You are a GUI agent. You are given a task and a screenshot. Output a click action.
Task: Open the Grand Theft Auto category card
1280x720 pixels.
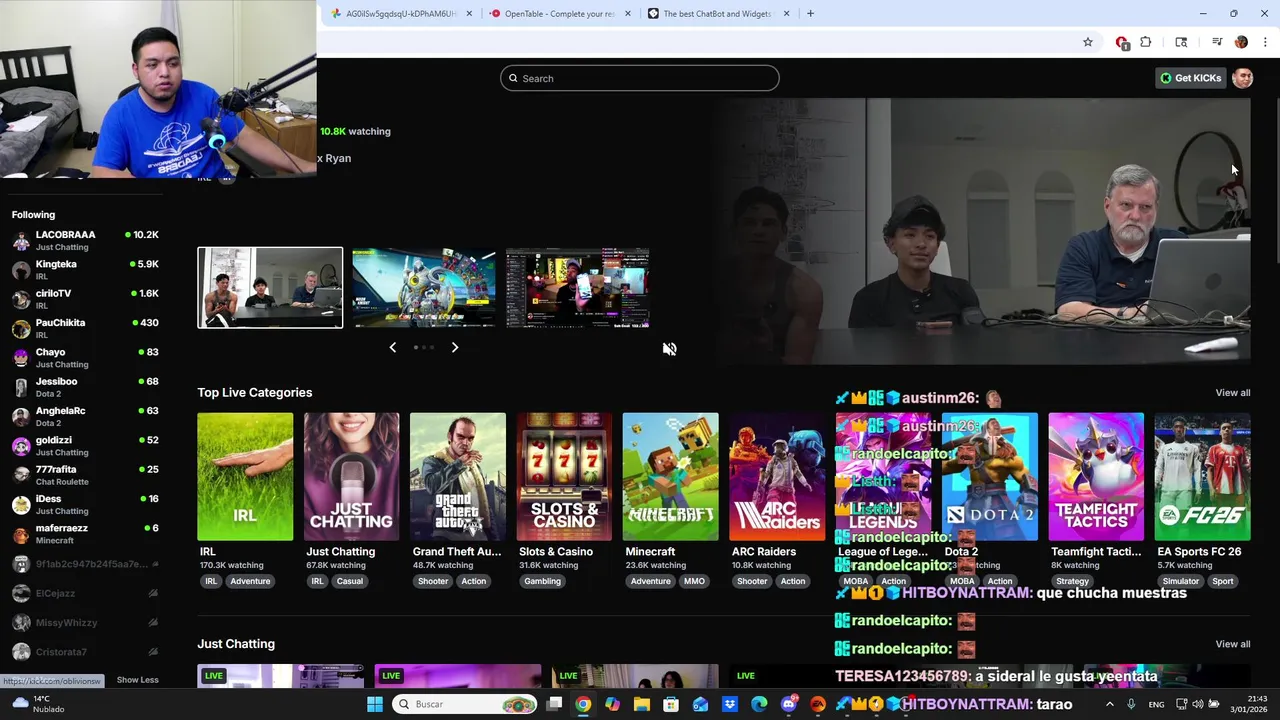point(458,477)
